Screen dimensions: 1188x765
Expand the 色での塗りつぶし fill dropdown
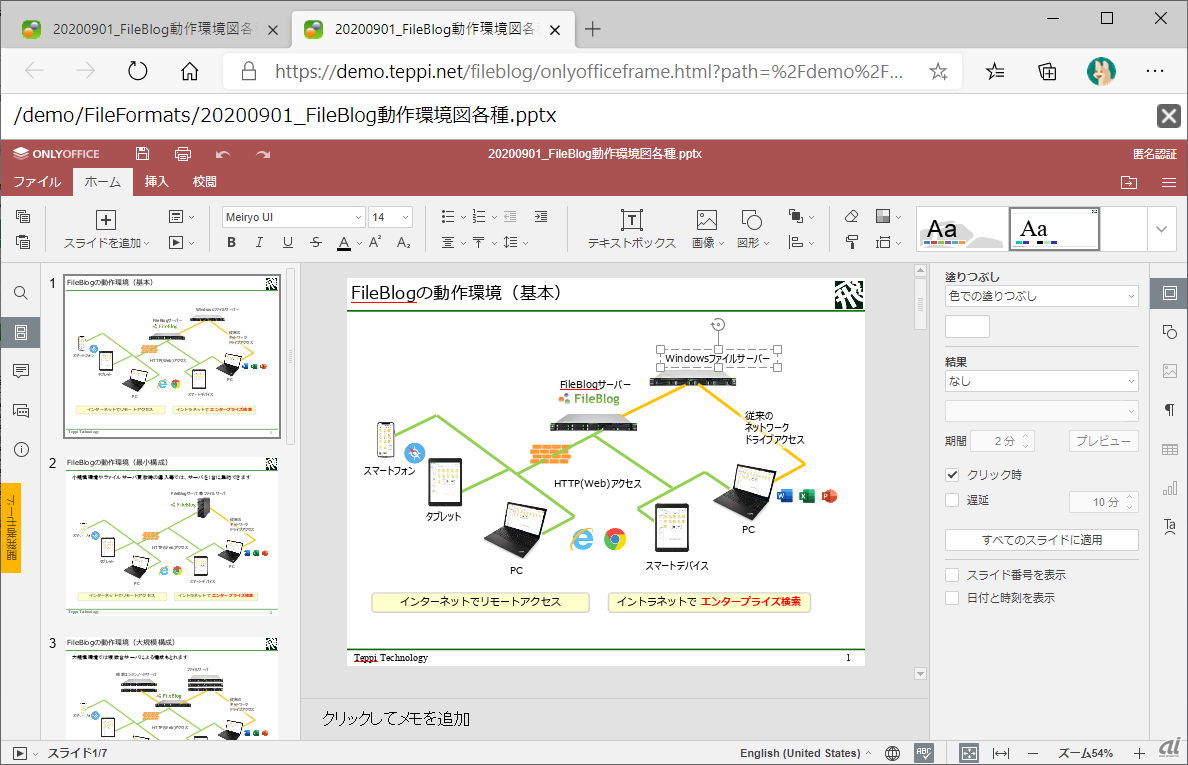(x=1041, y=296)
